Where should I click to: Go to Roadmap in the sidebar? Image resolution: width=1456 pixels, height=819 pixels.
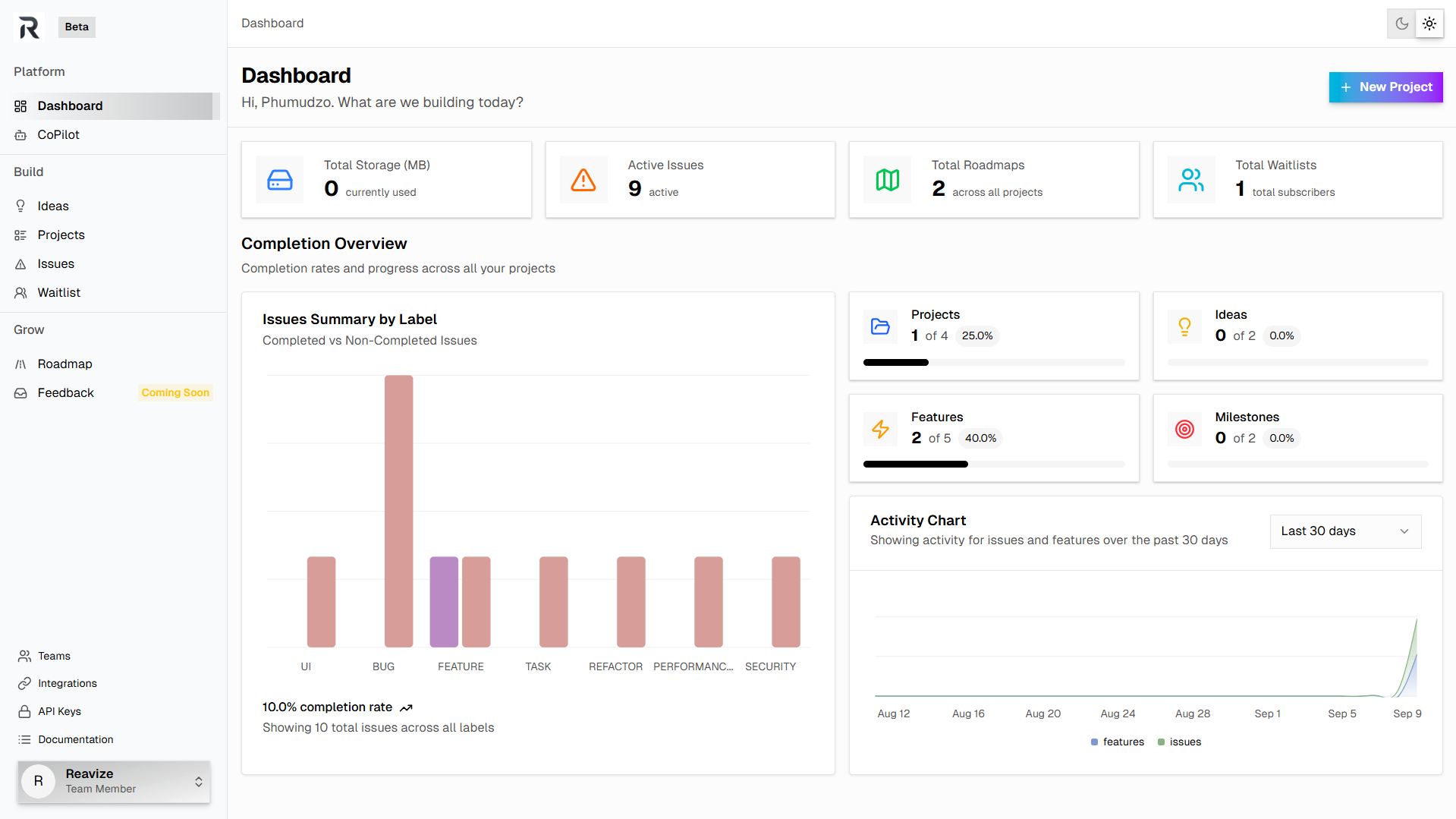coord(64,364)
